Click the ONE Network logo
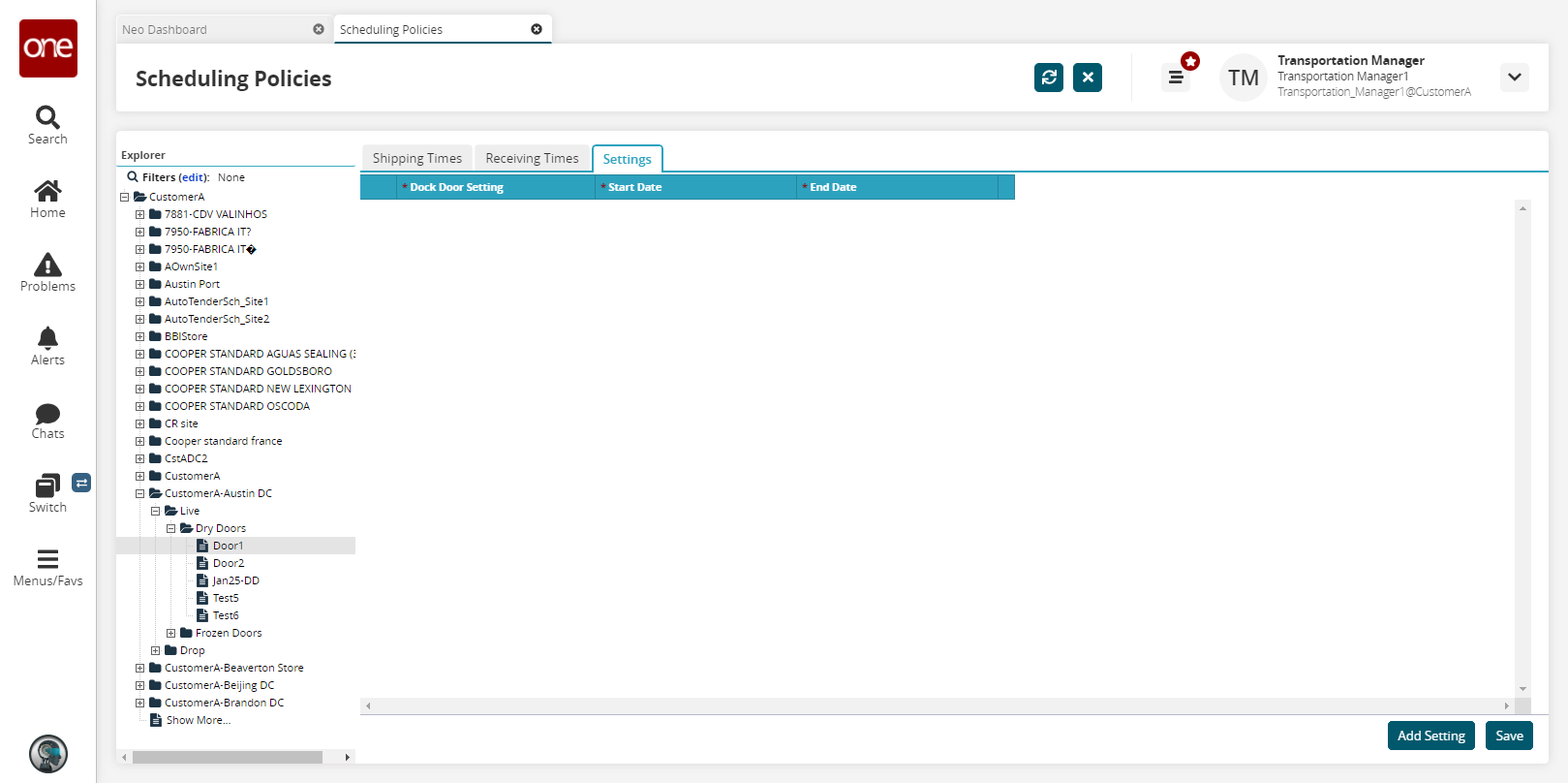1568x783 pixels. point(48,48)
